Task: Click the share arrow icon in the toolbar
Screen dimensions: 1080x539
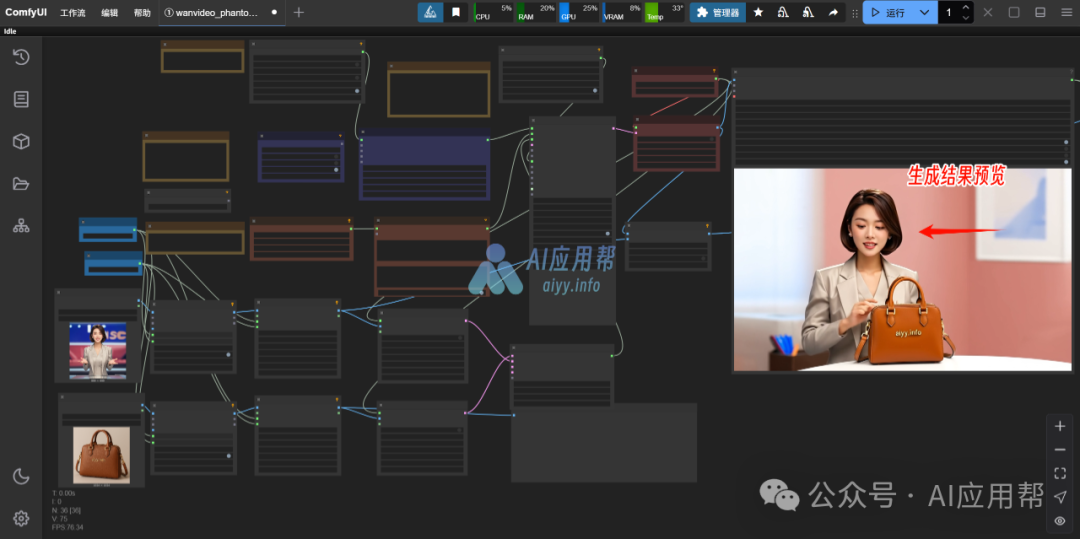Action: (x=833, y=12)
